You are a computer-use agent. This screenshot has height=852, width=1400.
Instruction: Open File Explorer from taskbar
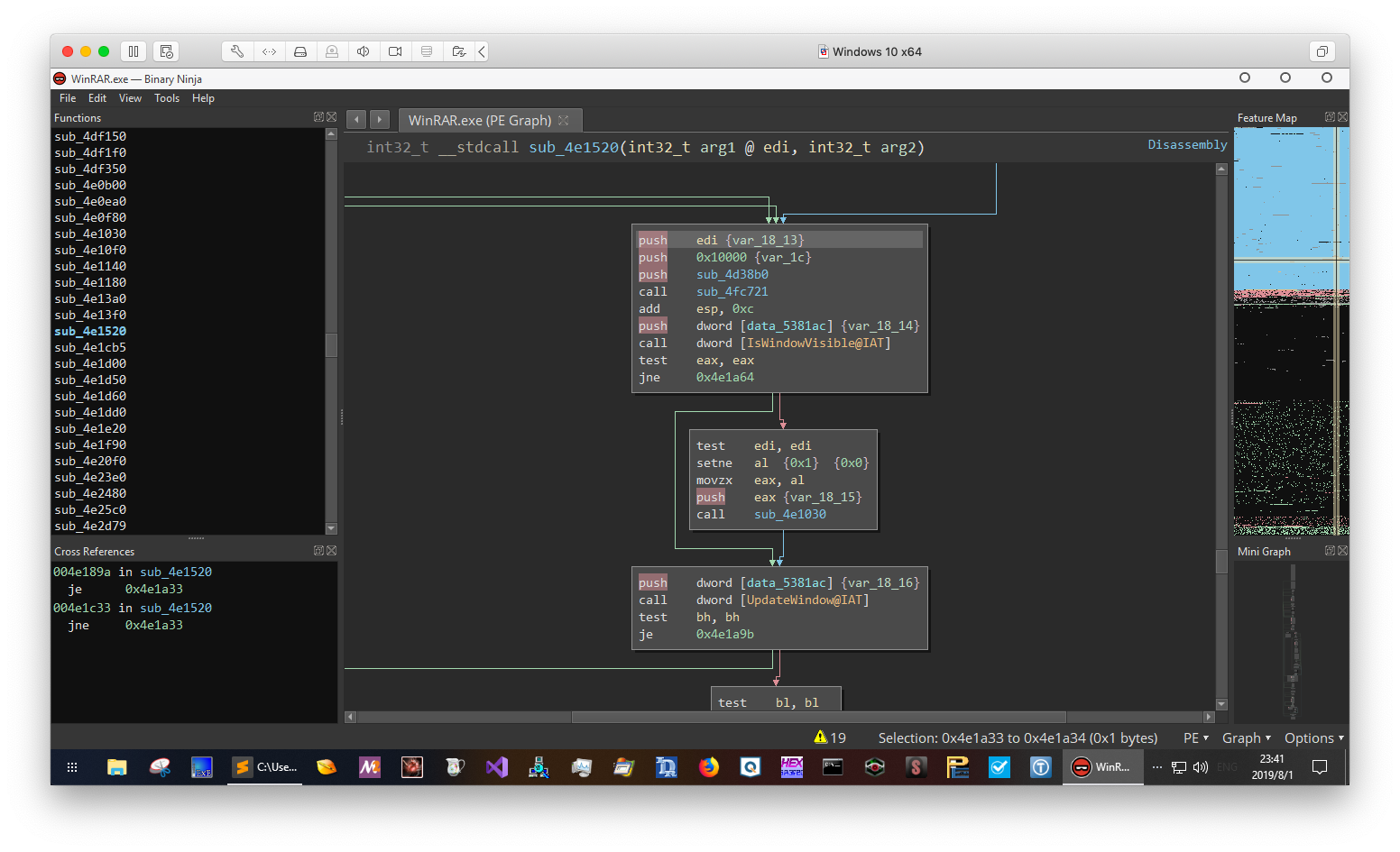tap(116, 767)
